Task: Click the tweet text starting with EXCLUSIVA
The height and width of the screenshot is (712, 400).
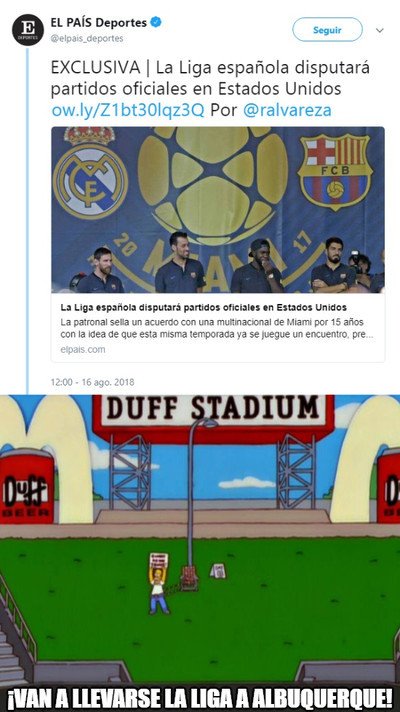Action: click(x=210, y=78)
